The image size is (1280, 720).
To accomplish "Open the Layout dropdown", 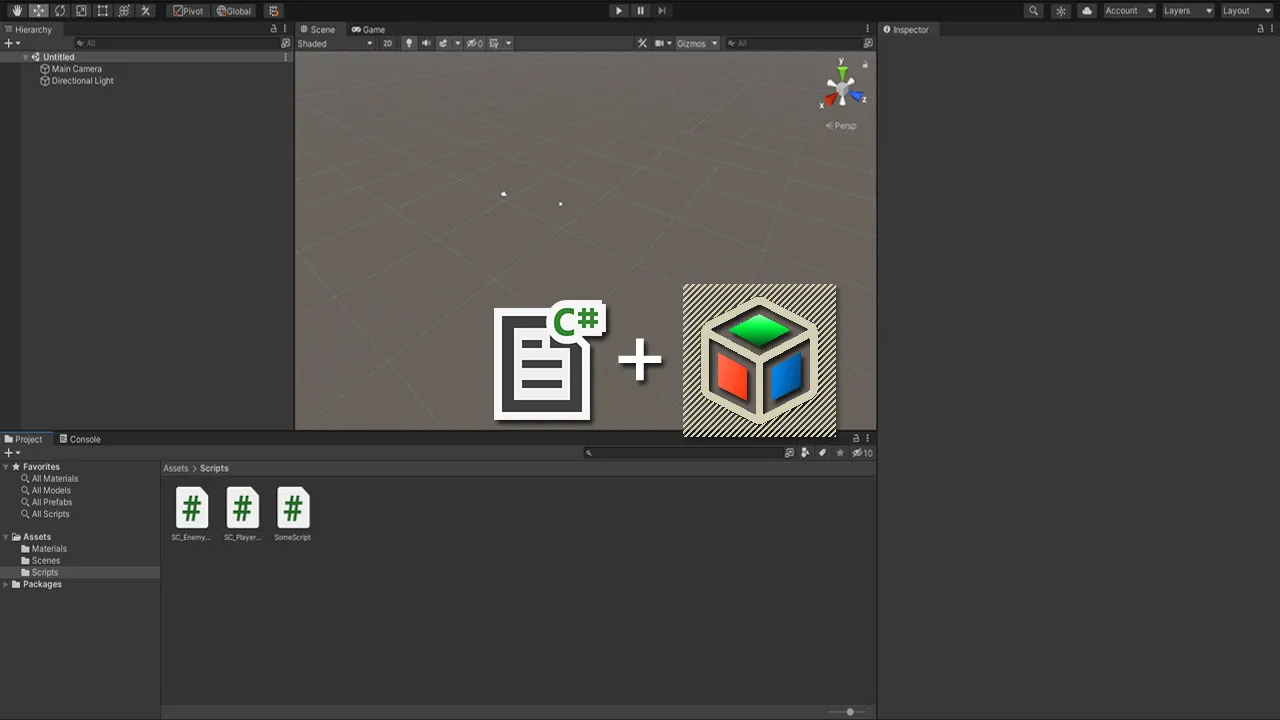I will point(1246,11).
